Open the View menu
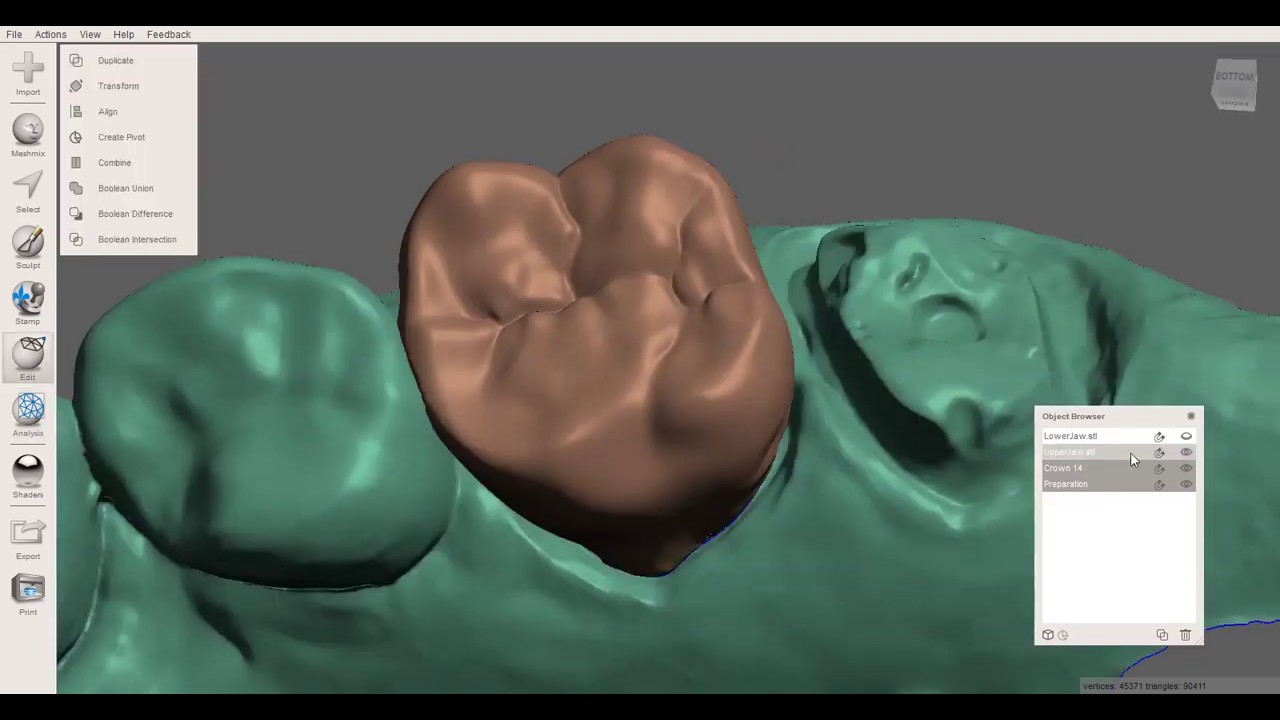1280x720 pixels. 90,34
